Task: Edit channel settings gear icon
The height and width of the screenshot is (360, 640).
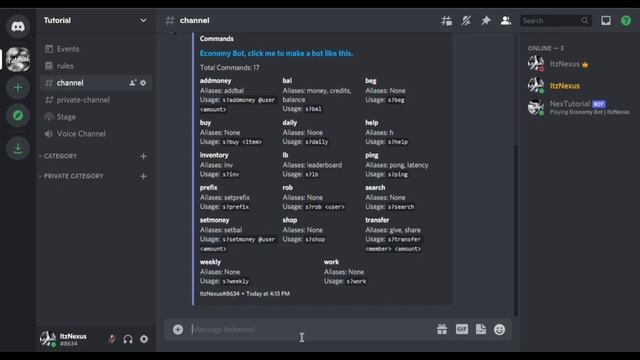Action: click(143, 83)
